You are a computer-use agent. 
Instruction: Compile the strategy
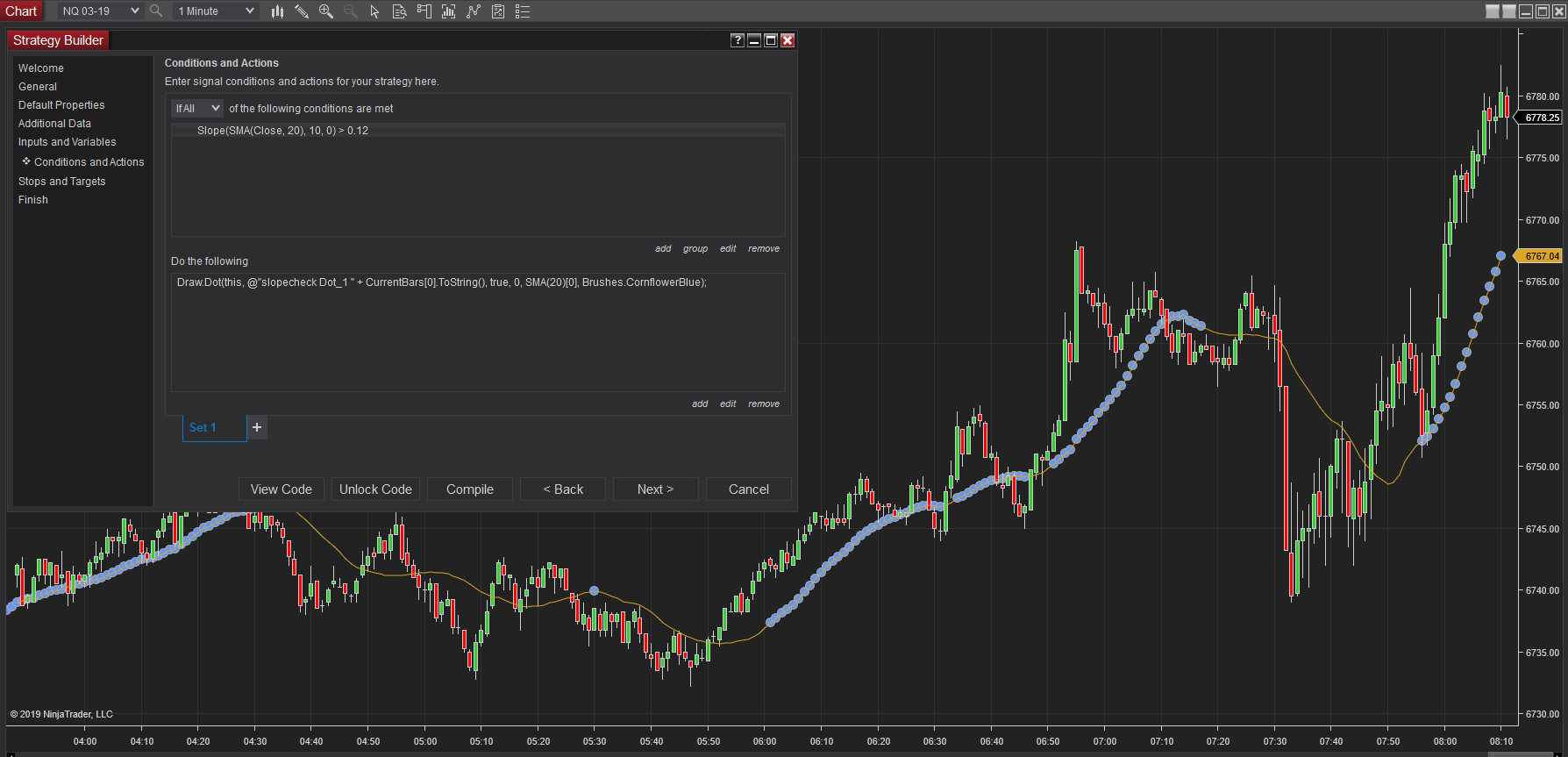pyautogui.click(x=470, y=489)
